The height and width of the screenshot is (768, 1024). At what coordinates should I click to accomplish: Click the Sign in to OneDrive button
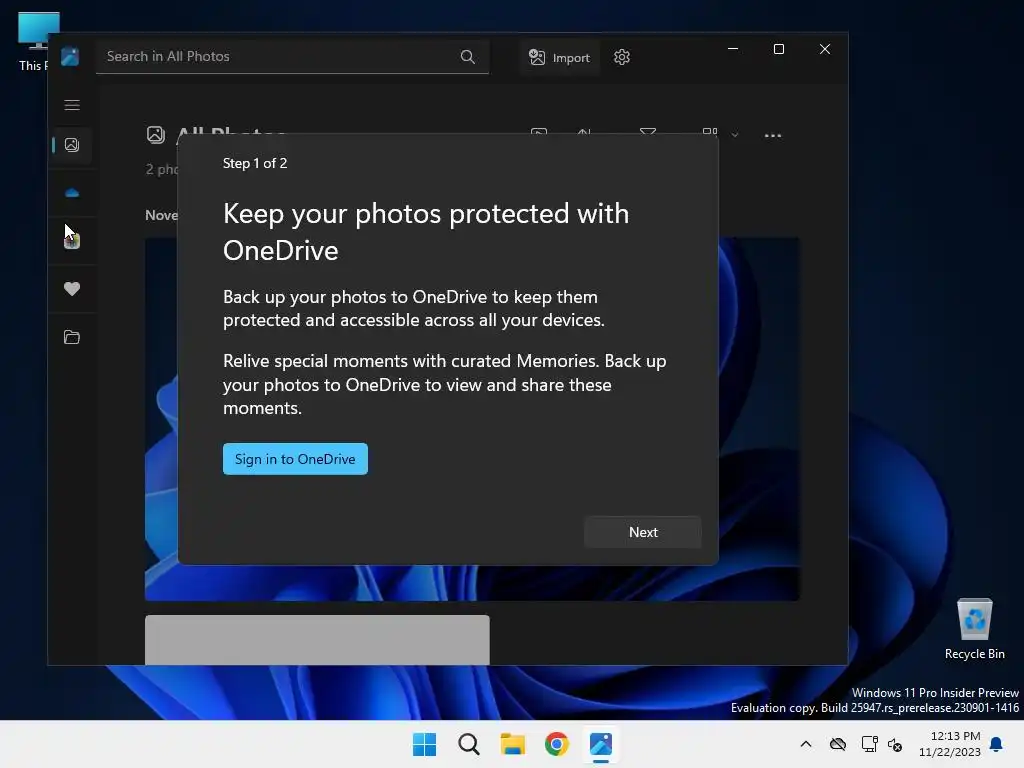[x=295, y=459]
